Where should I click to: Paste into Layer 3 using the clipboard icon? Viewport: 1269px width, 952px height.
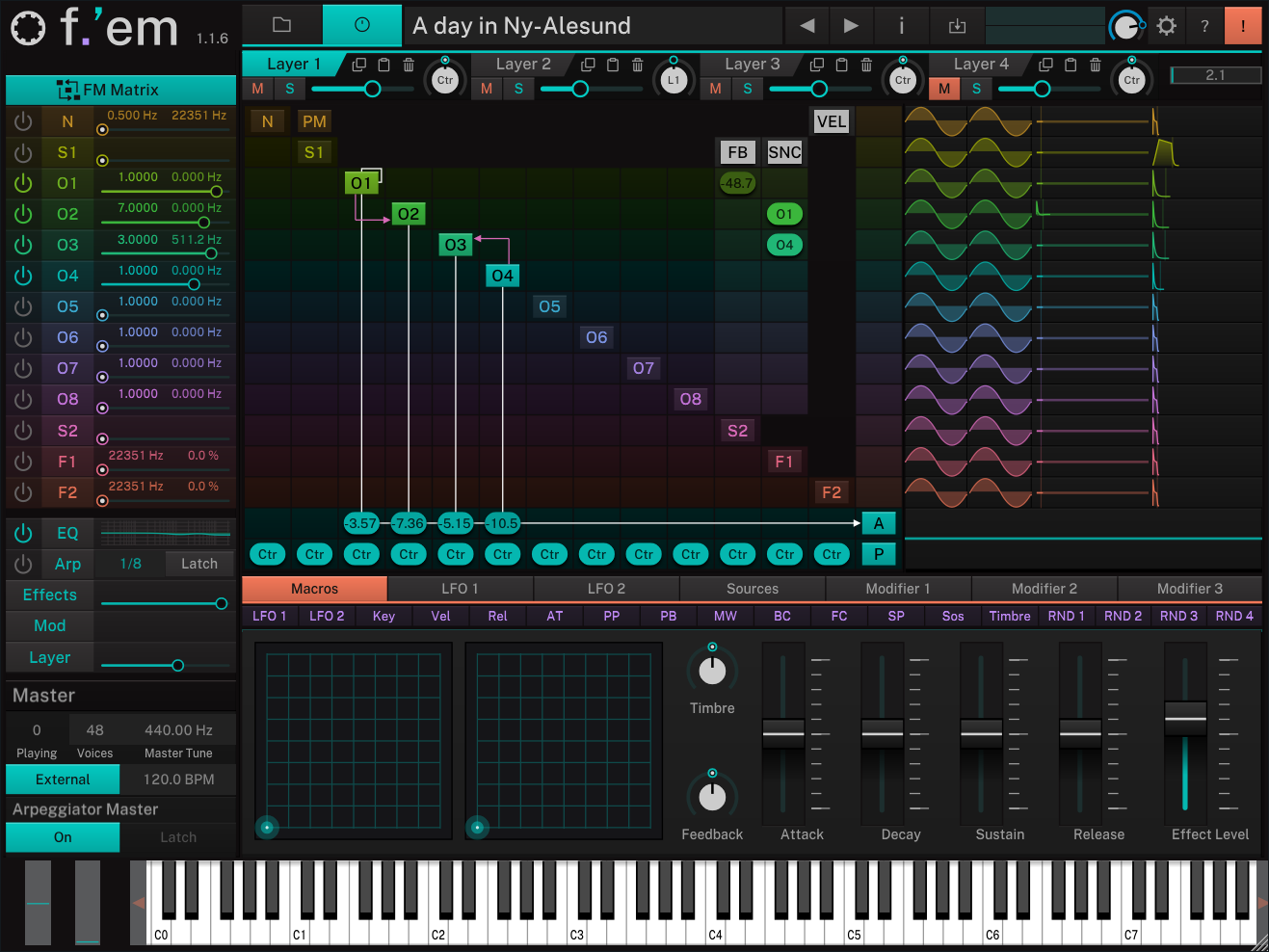click(841, 65)
